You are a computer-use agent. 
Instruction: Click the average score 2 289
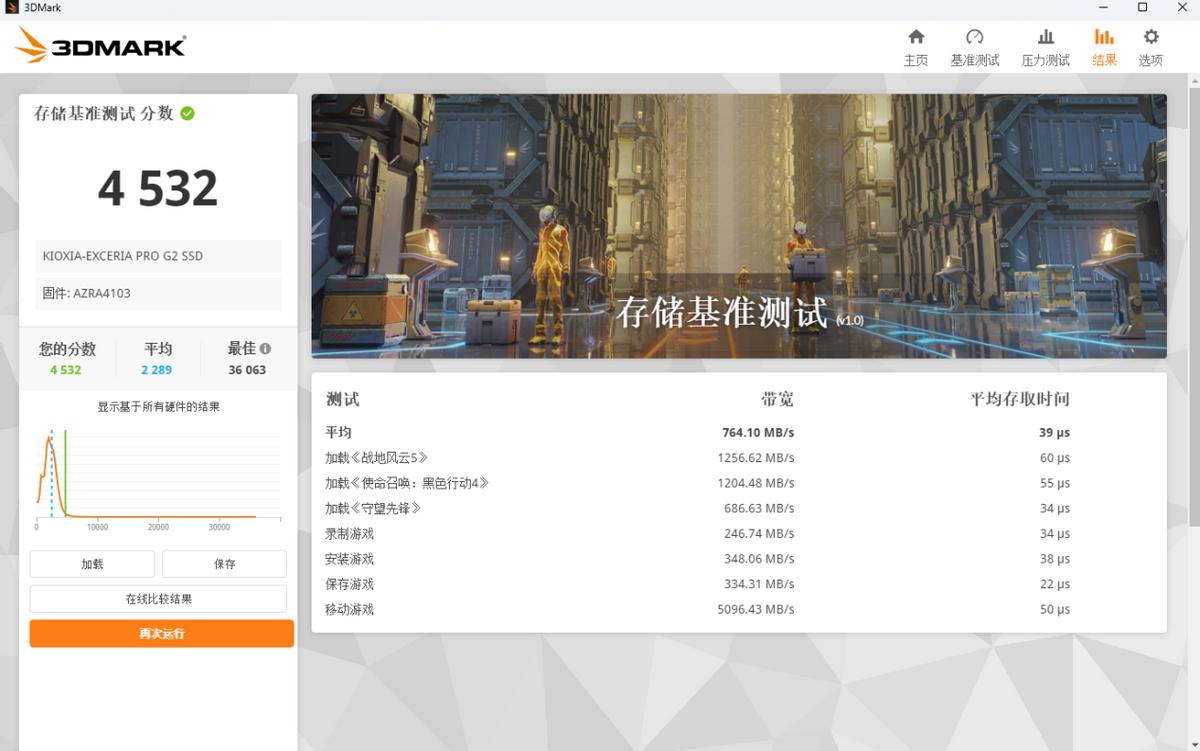pyautogui.click(x=156, y=369)
